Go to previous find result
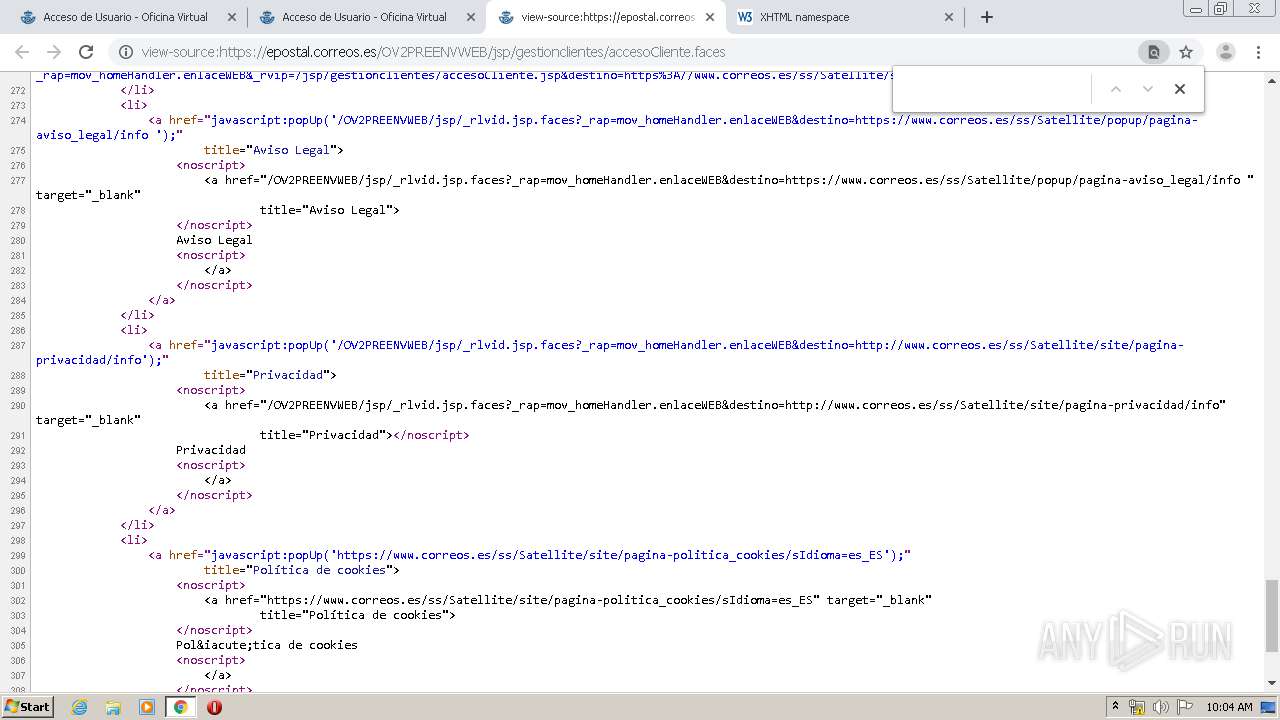1280x720 pixels. point(1116,89)
